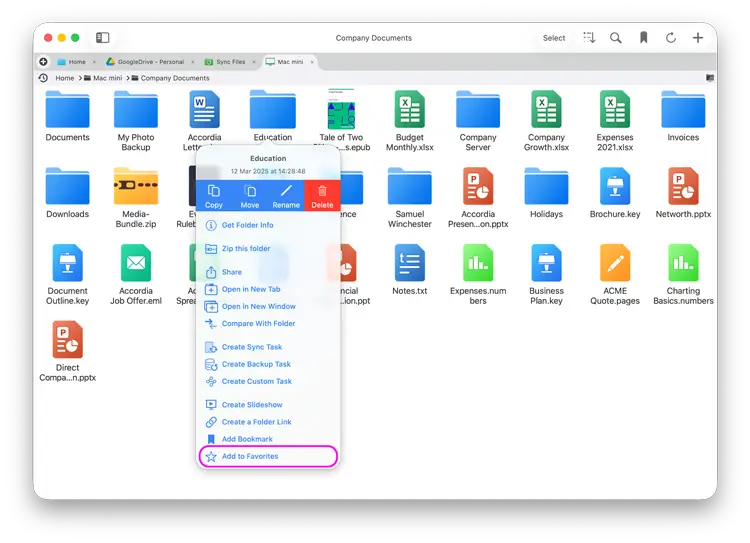
Task: Open the sort options dropdown icon
Action: click(589, 38)
